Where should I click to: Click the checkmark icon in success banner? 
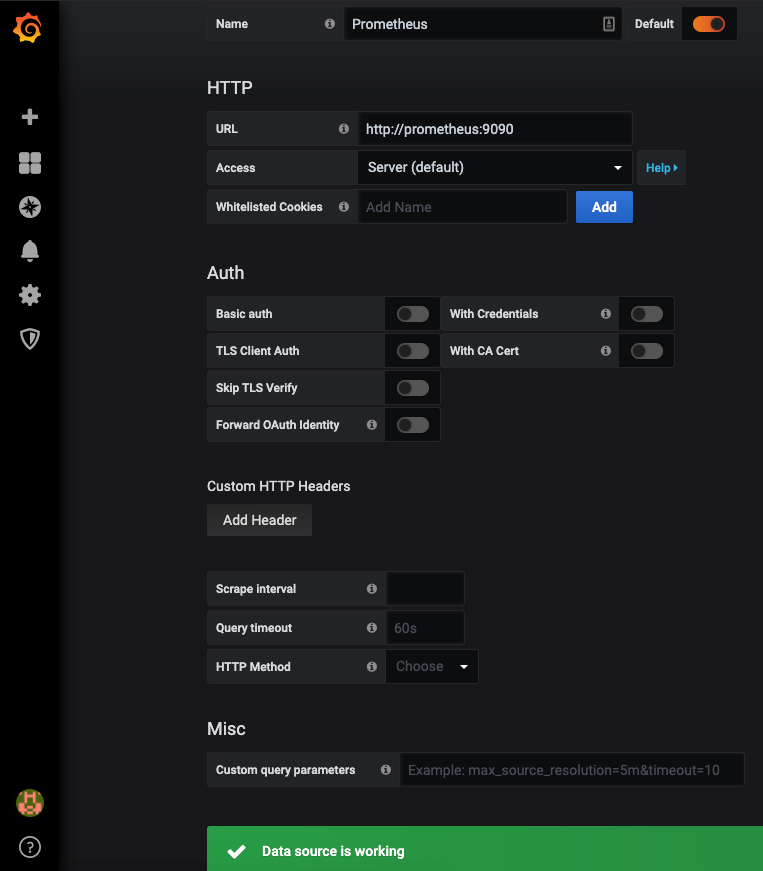[x=237, y=851]
